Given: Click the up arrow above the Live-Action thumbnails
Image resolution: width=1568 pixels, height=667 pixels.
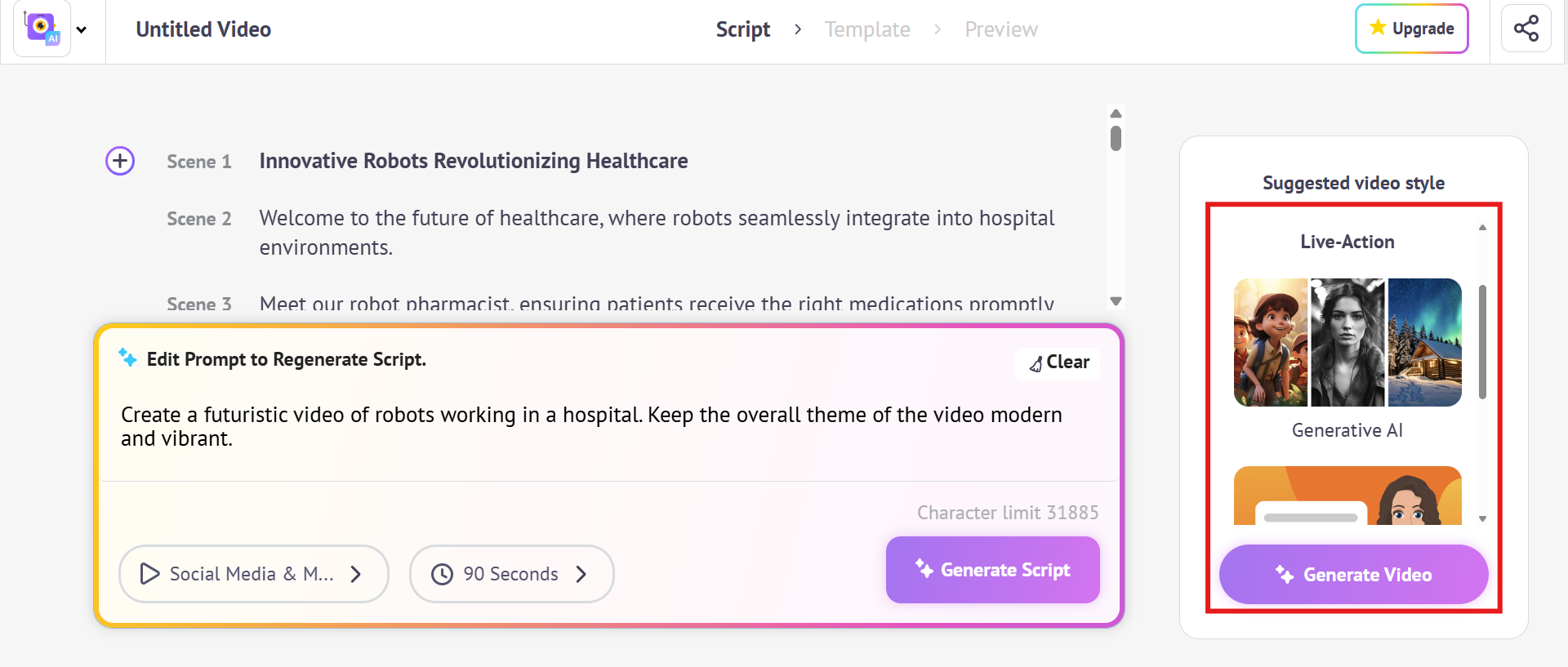Looking at the screenshot, I should [x=1482, y=226].
